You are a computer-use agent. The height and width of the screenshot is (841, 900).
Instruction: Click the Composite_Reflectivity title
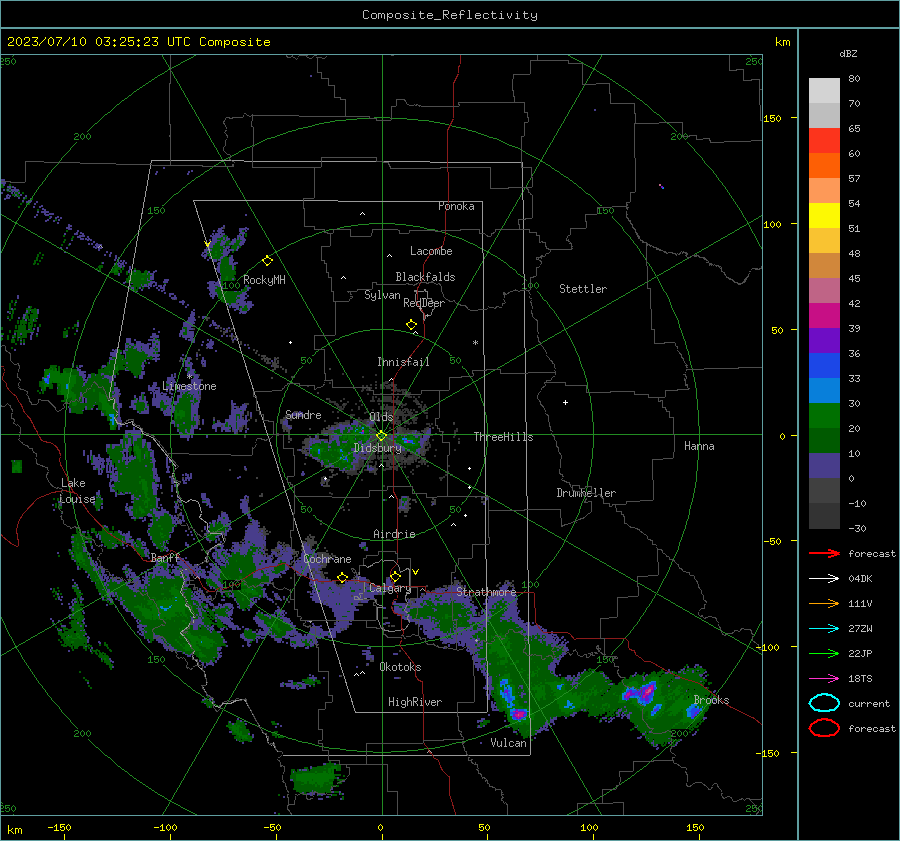pyautogui.click(x=450, y=15)
